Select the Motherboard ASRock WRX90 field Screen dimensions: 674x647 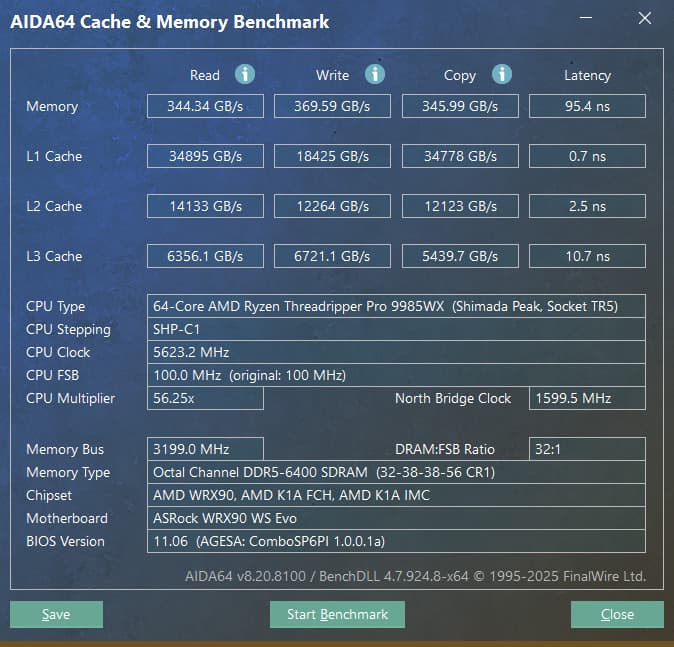coord(396,518)
